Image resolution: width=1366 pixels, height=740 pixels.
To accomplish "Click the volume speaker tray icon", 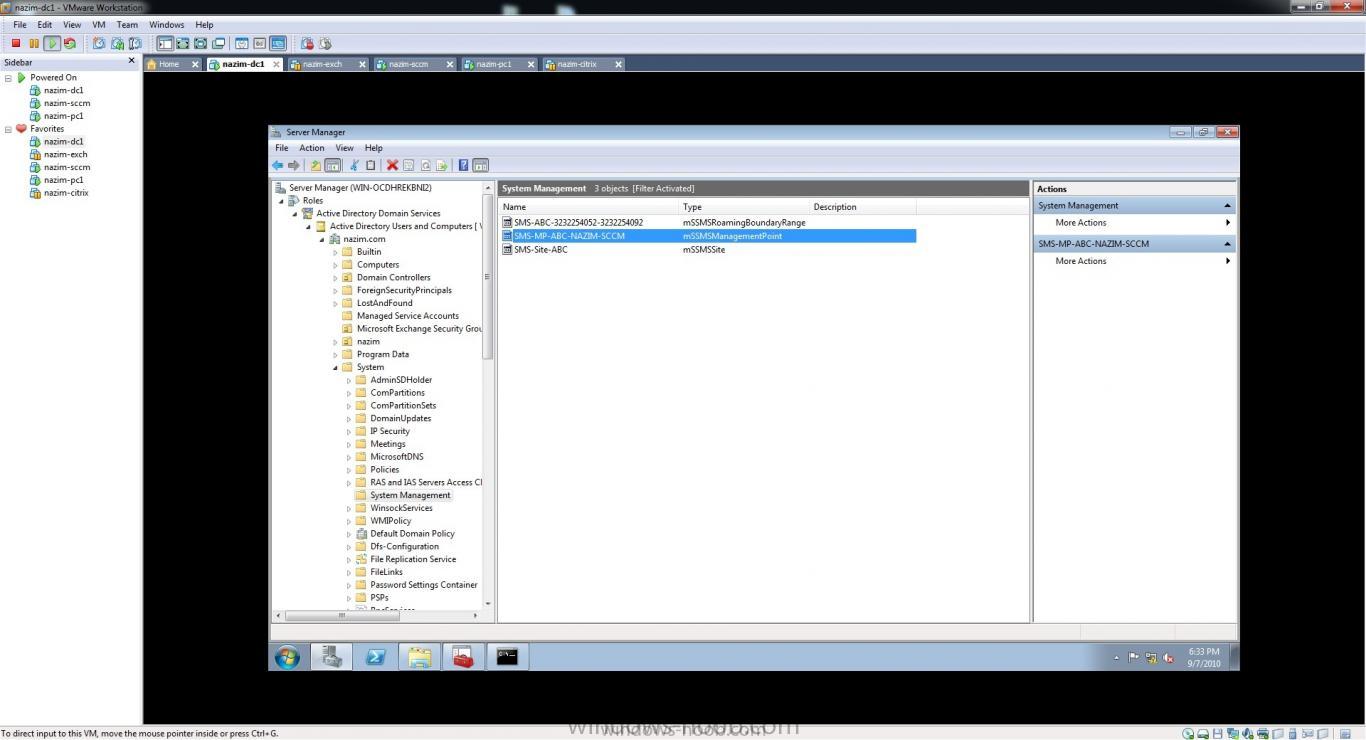I will click(1168, 658).
